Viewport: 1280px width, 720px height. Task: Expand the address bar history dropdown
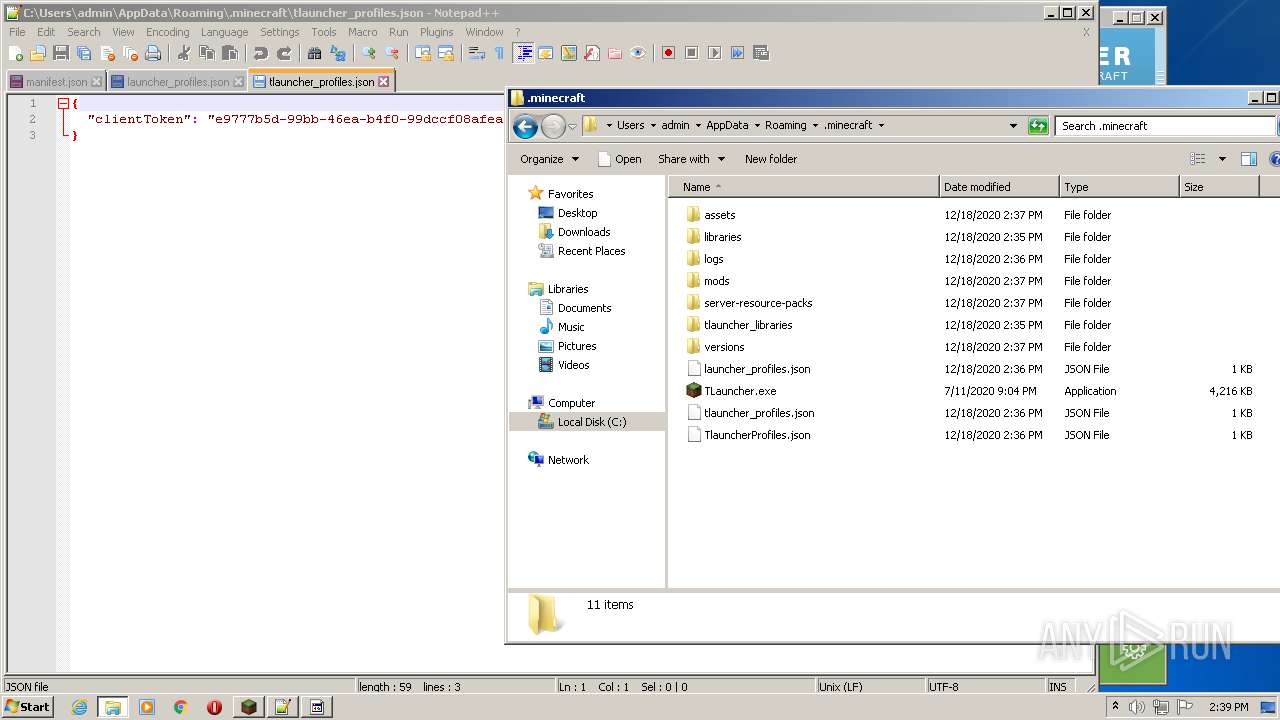[x=1013, y=126]
